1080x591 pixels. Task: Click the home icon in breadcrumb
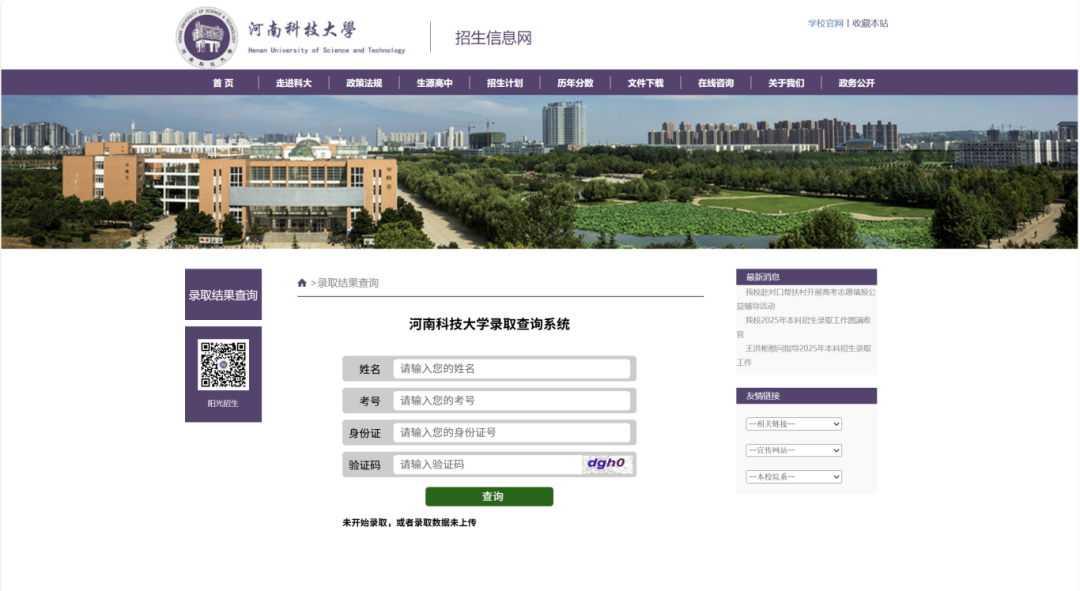(302, 283)
